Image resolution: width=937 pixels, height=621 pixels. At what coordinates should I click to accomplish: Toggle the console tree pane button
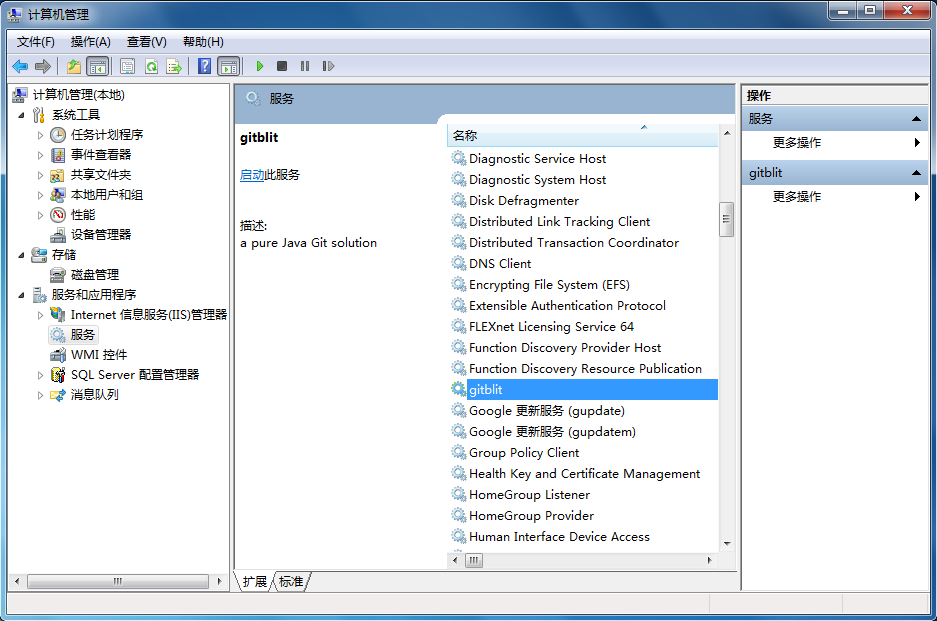tap(97, 66)
